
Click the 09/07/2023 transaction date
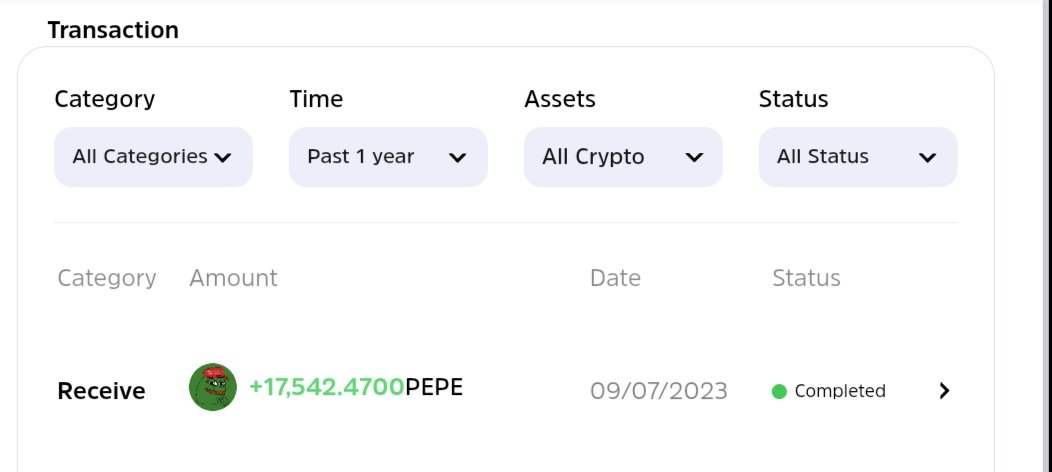(x=659, y=391)
